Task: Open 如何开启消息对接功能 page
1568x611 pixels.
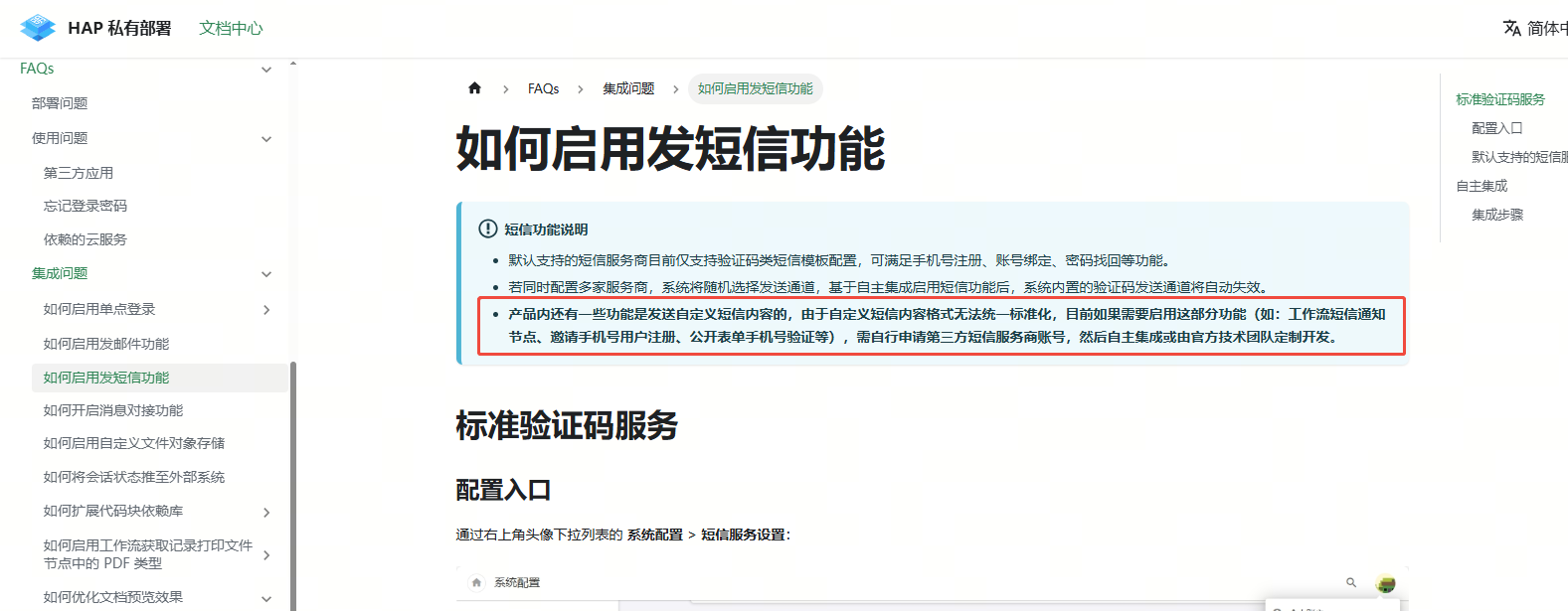Action: tap(113, 410)
